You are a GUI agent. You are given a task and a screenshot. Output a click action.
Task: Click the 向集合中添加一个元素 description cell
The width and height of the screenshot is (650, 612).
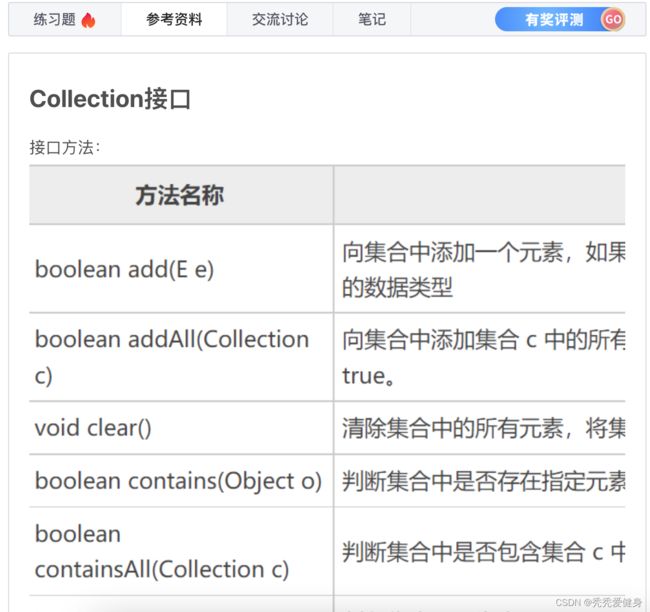click(x=480, y=269)
